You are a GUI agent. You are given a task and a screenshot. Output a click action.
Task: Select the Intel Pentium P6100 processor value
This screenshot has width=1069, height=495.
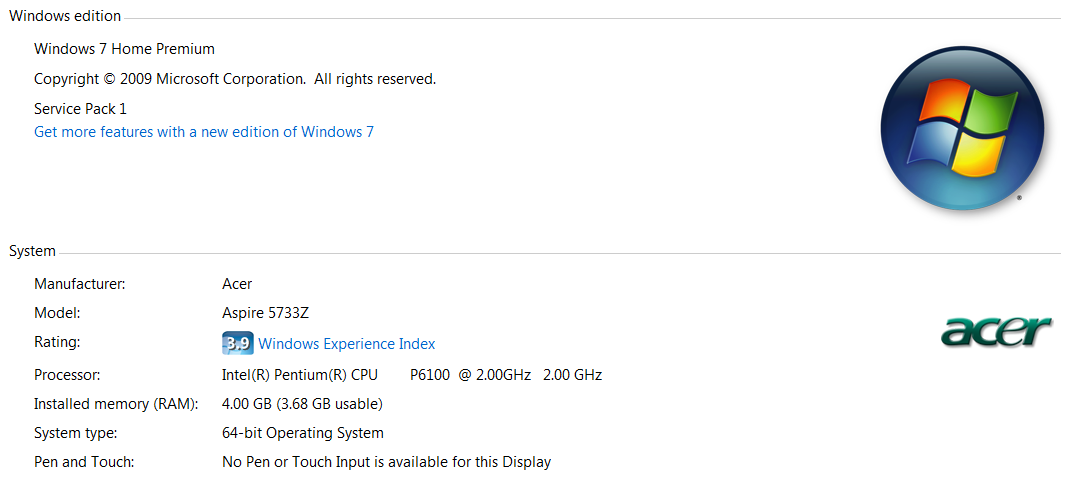[412, 375]
